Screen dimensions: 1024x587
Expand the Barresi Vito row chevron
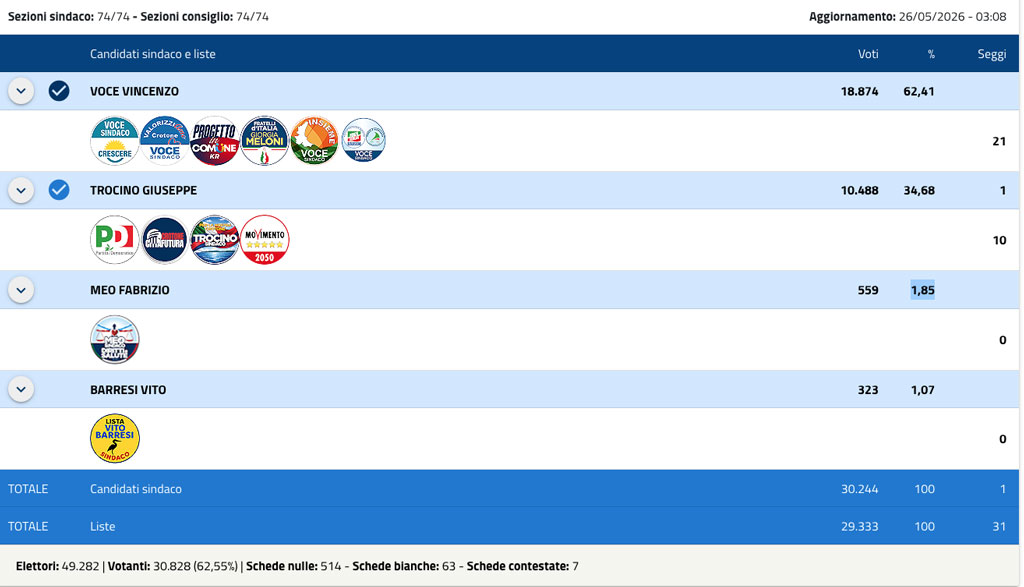pyautogui.click(x=21, y=389)
